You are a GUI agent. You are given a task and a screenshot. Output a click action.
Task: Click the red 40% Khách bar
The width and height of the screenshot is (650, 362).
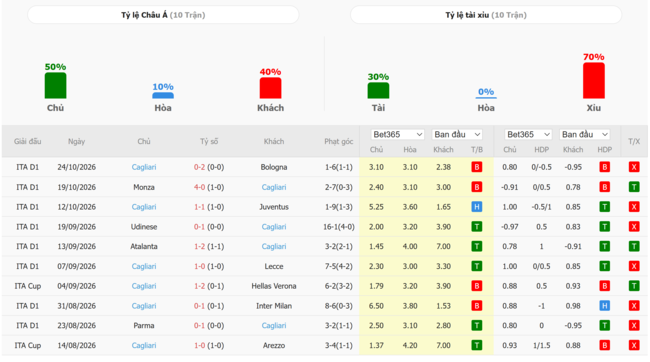pyautogui.click(x=270, y=88)
